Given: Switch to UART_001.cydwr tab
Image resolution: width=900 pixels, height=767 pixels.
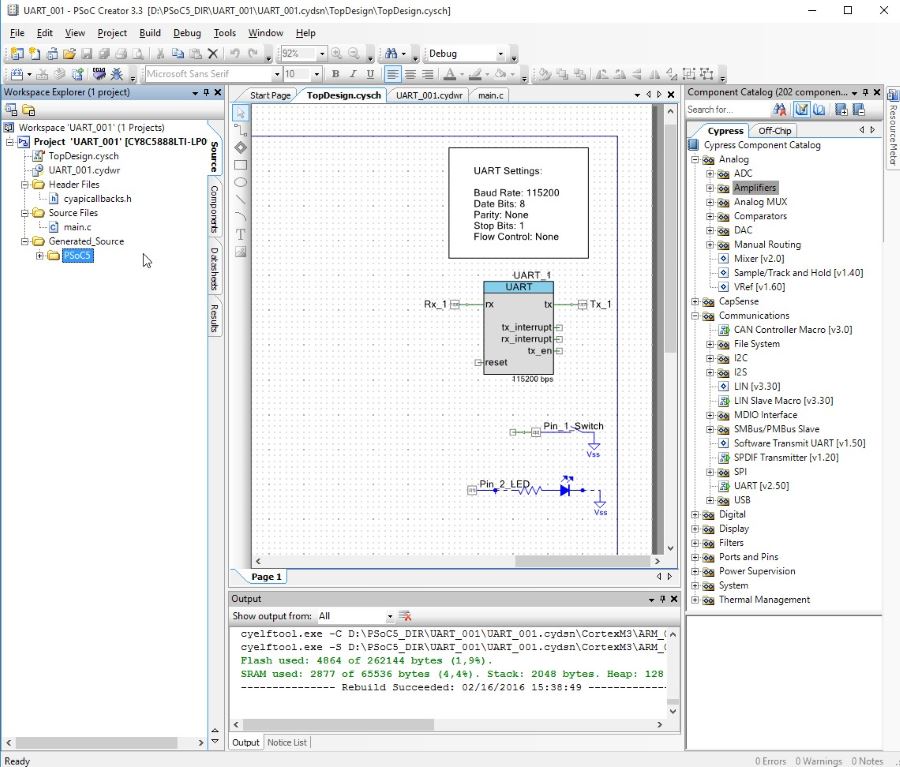Looking at the screenshot, I should coord(429,95).
